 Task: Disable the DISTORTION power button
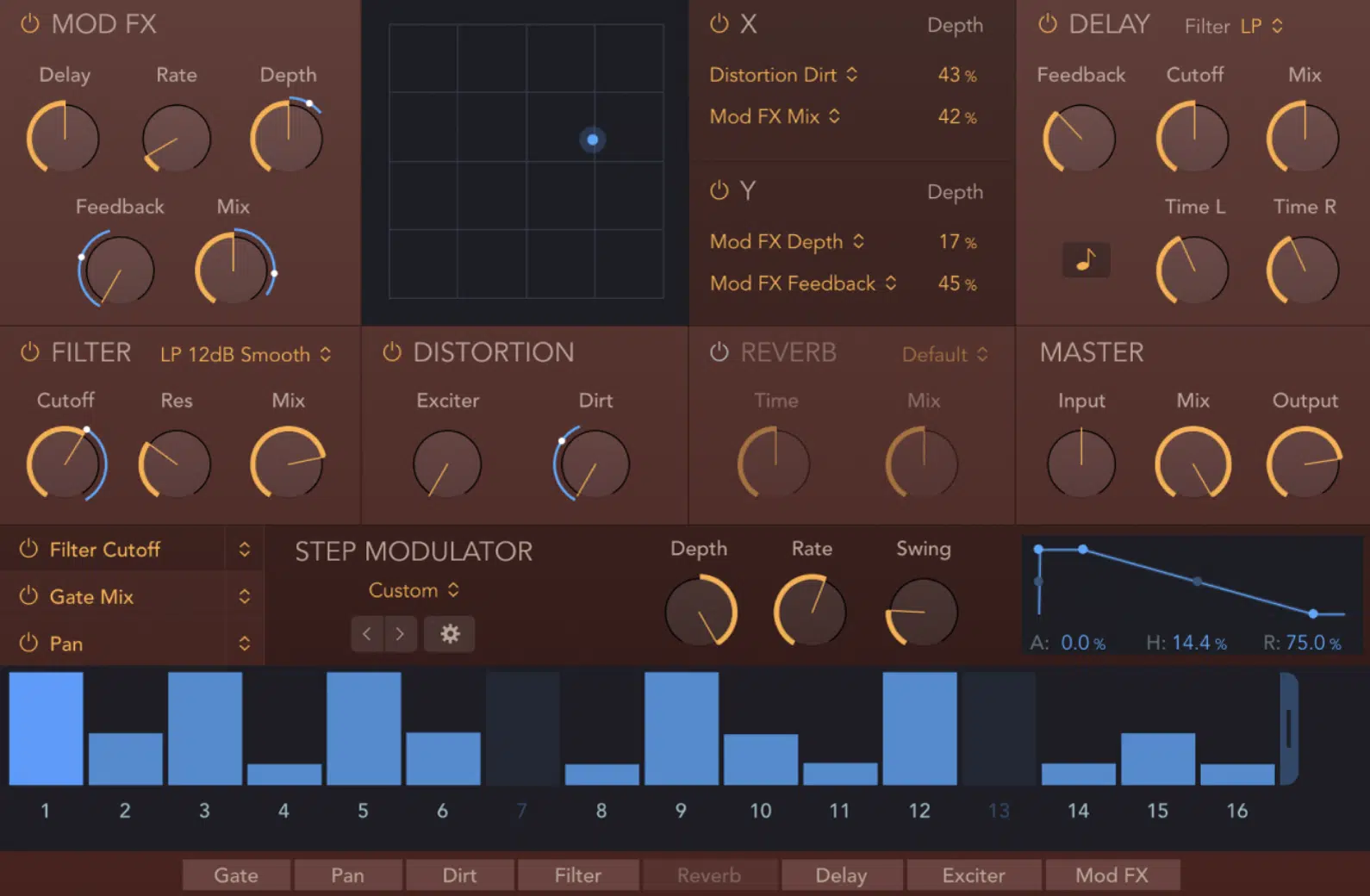coord(392,352)
